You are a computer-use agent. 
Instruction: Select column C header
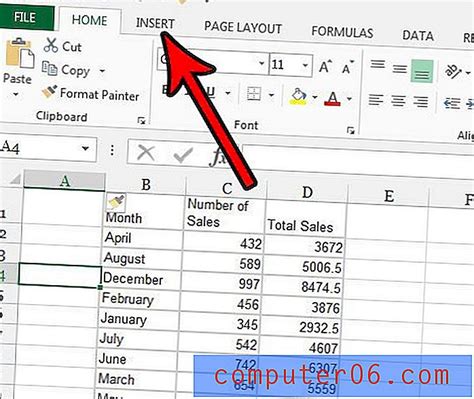(x=227, y=188)
